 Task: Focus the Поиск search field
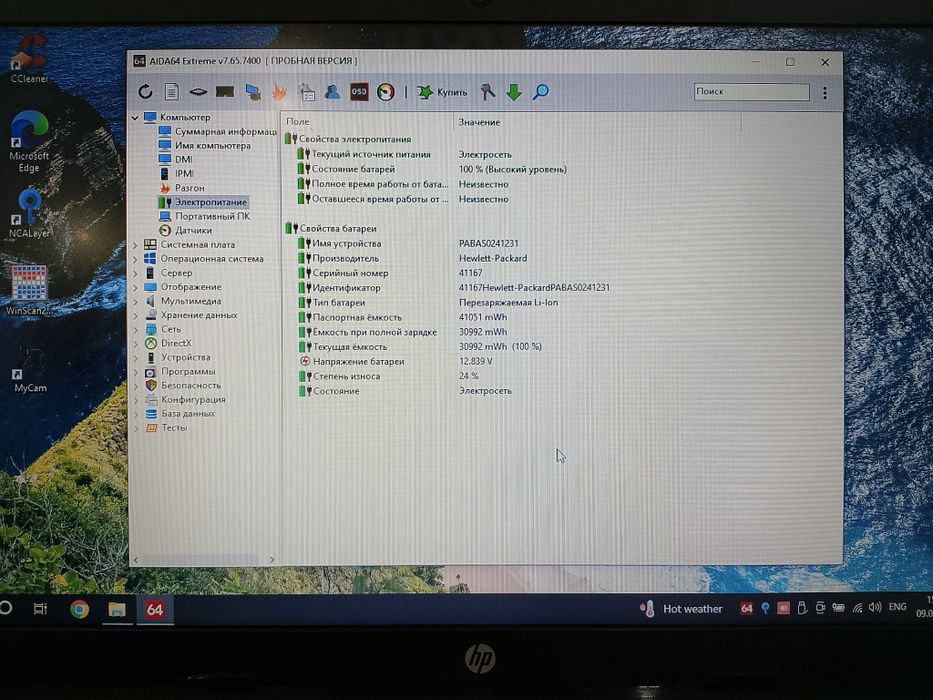click(x=752, y=92)
